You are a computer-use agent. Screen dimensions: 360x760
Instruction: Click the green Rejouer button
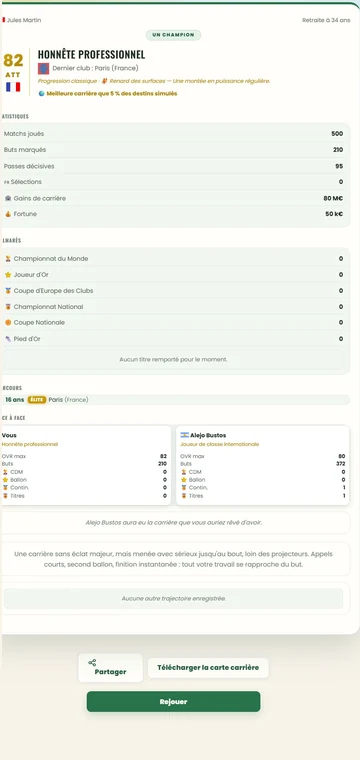coord(173,701)
